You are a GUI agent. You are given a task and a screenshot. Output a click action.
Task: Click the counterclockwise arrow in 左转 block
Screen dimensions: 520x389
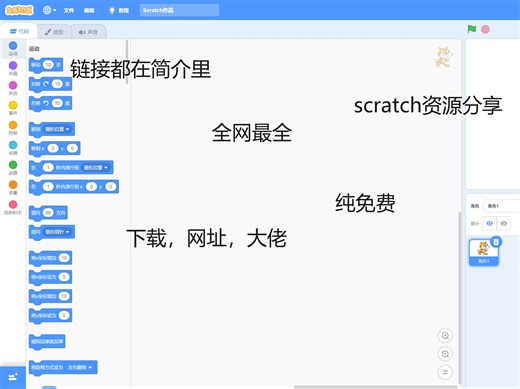coord(46,103)
